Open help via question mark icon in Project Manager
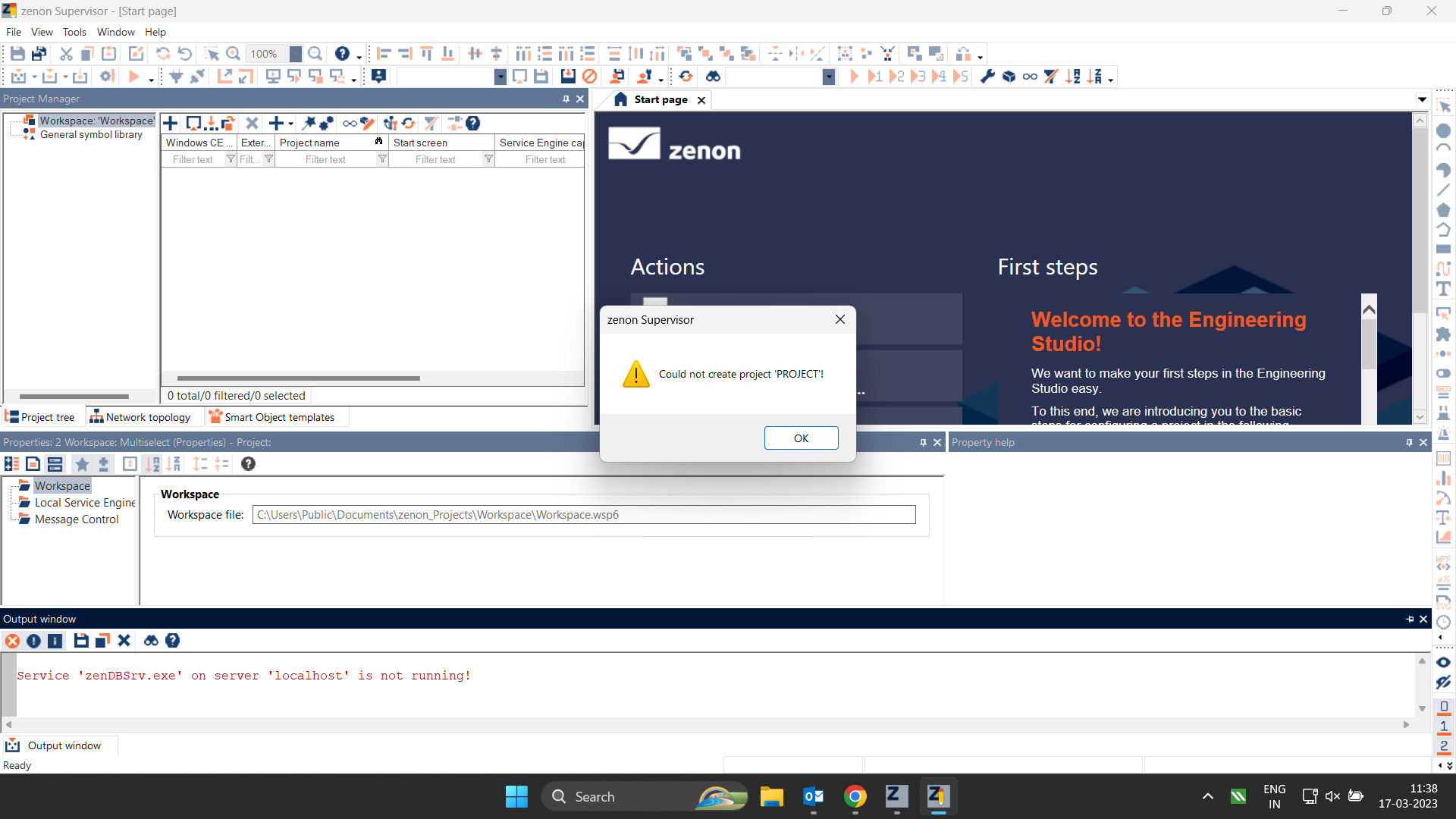 [473, 123]
